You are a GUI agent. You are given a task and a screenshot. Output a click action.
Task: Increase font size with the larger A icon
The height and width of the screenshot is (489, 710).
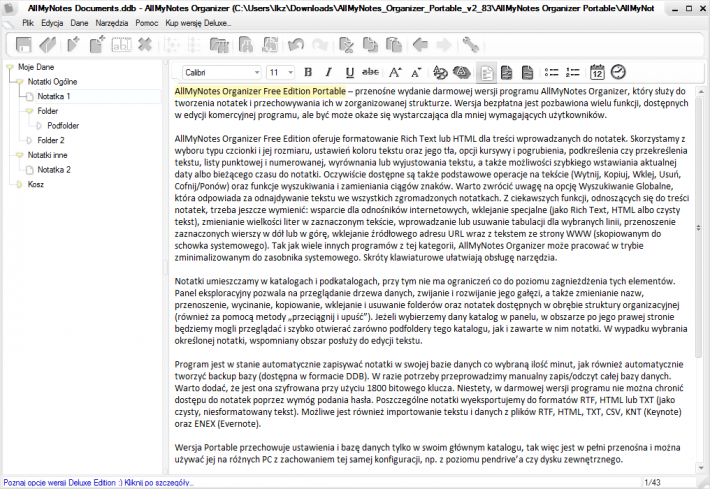point(395,72)
